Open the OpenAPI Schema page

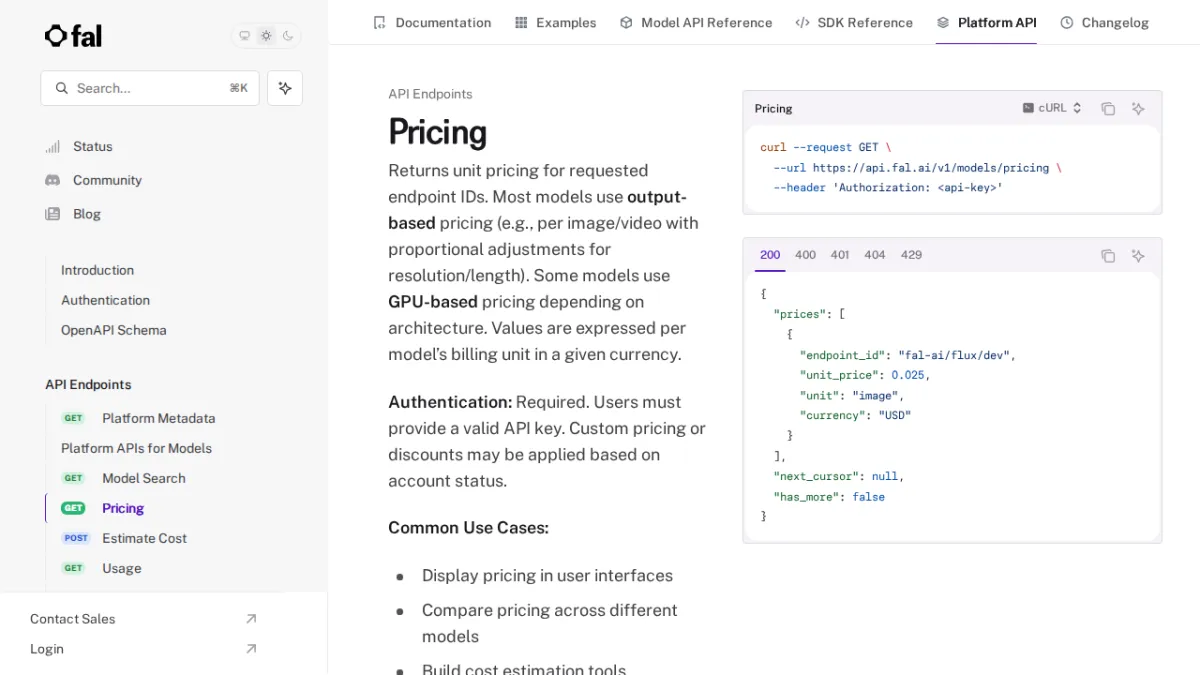[113, 330]
